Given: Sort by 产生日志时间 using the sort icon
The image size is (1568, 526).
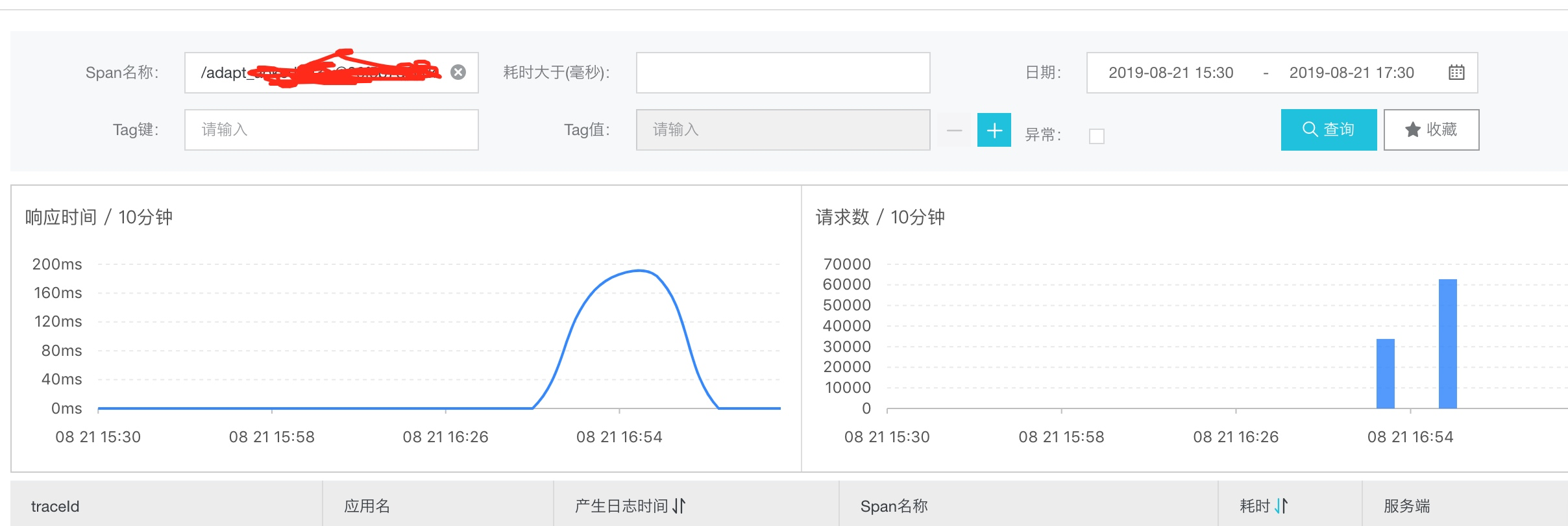Looking at the screenshot, I should point(679,505).
